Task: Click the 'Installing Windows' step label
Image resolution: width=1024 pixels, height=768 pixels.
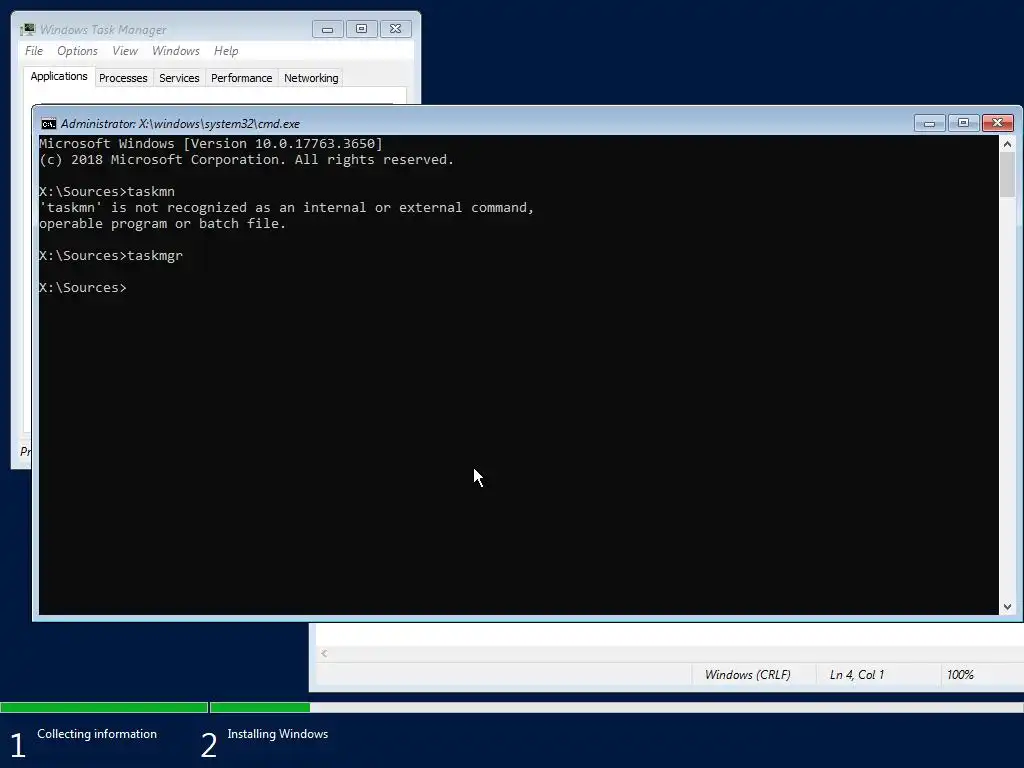Action: (x=278, y=734)
